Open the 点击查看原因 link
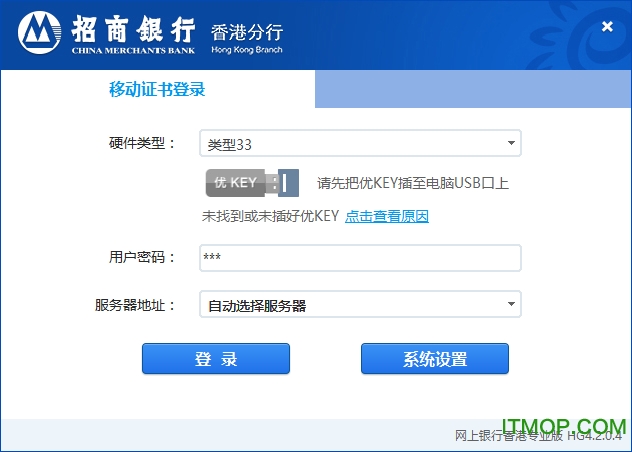The image size is (632, 452). point(387,216)
